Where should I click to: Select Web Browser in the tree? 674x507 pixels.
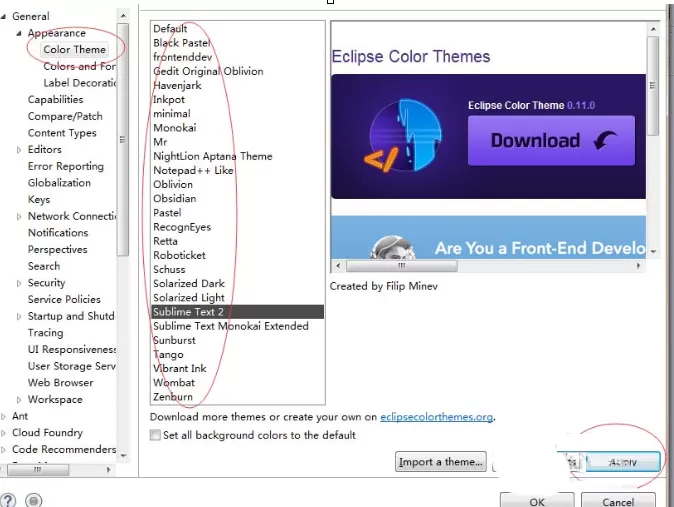(x=61, y=383)
